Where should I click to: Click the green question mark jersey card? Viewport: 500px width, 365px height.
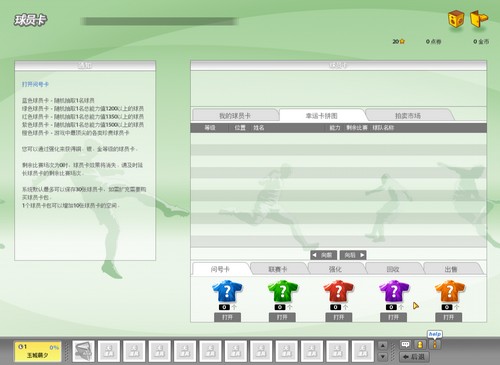pos(283,291)
